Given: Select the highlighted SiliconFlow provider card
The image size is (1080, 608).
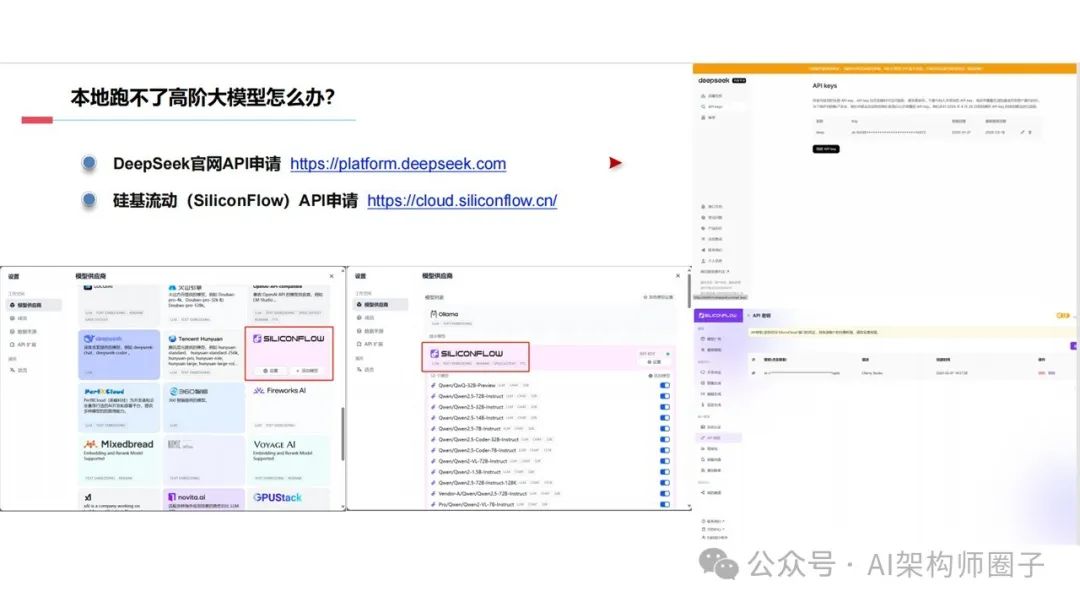Looking at the screenshot, I should tap(289, 353).
